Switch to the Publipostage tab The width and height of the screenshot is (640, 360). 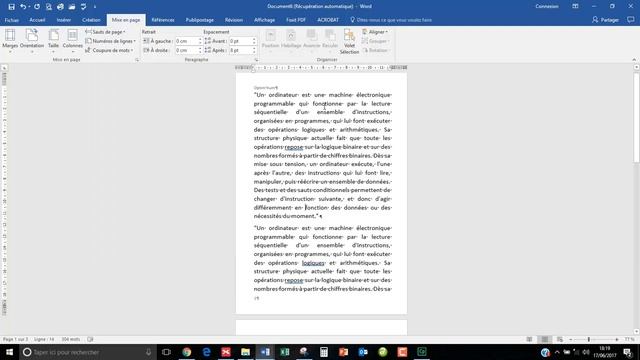200,20
